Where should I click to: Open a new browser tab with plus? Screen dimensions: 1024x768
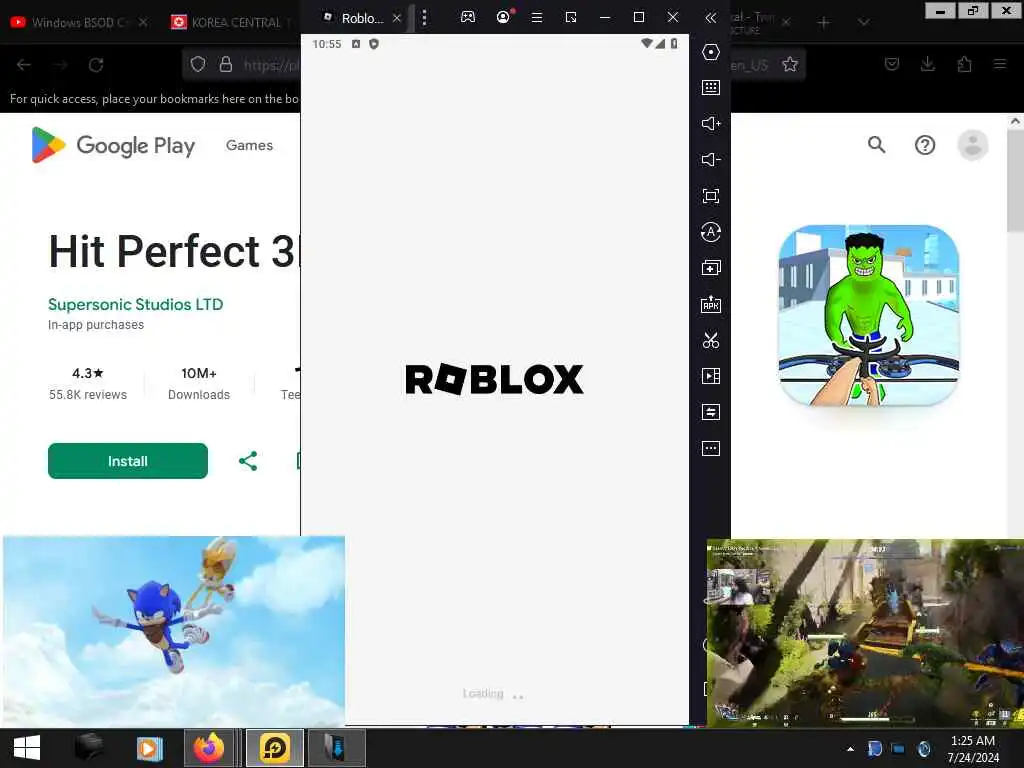824,22
